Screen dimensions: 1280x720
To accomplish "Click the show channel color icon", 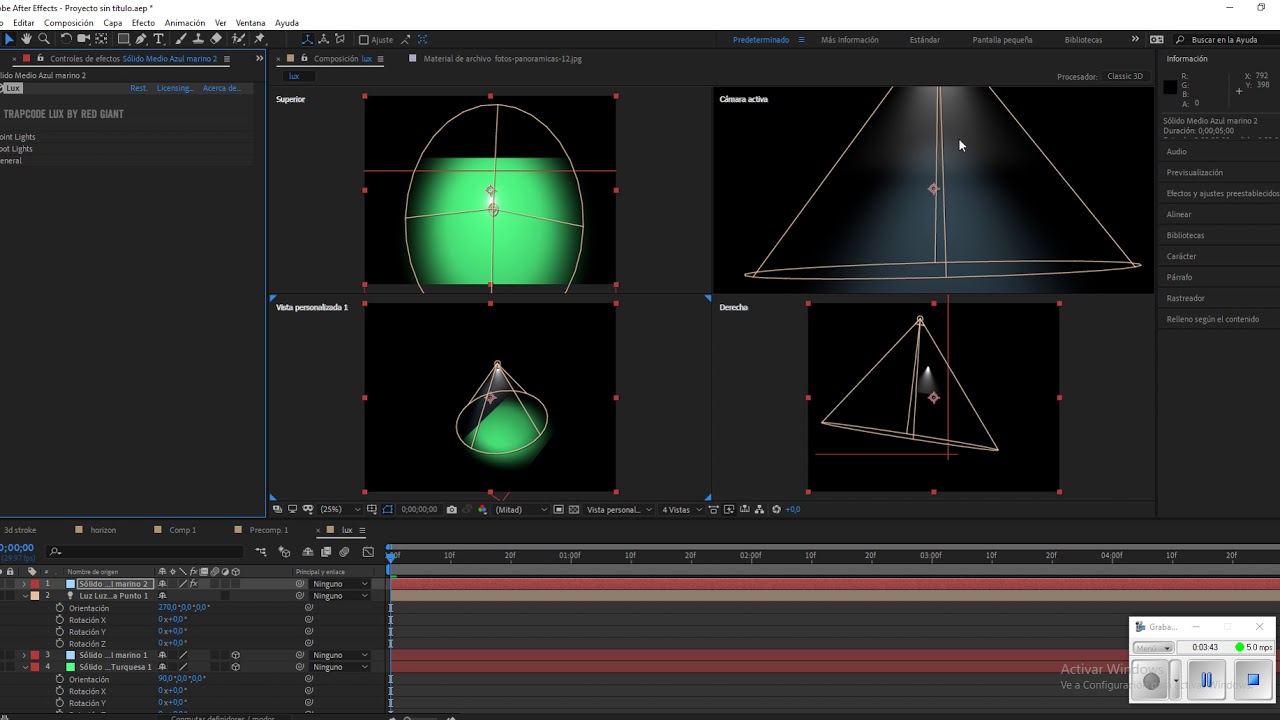I will click(x=482, y=509).
